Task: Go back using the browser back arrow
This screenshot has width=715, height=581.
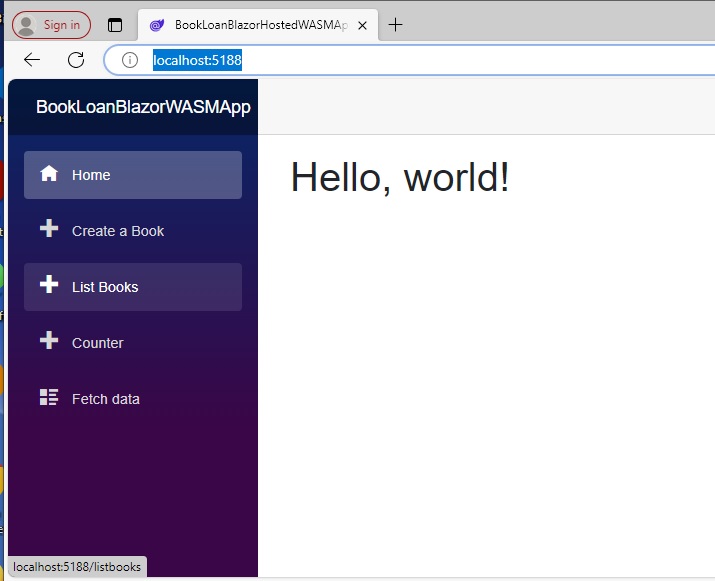Action: 32,60
